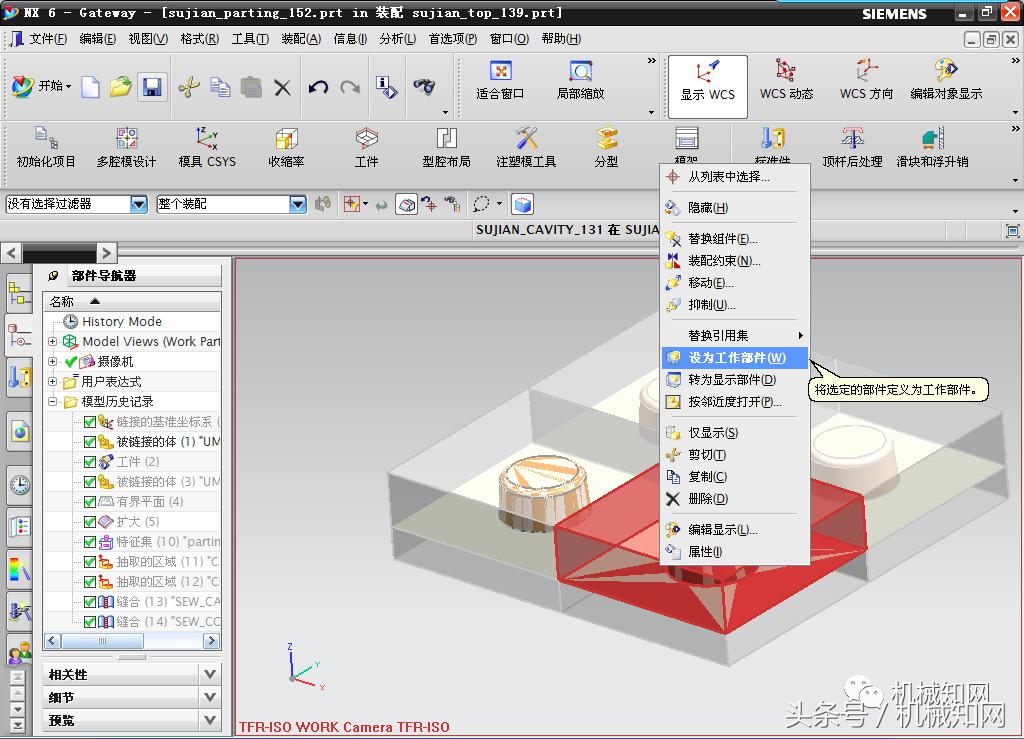Collapse the 模型历史记录 tree node
This screenshot has height=739, width=1024.
click(x=52, y=401)
